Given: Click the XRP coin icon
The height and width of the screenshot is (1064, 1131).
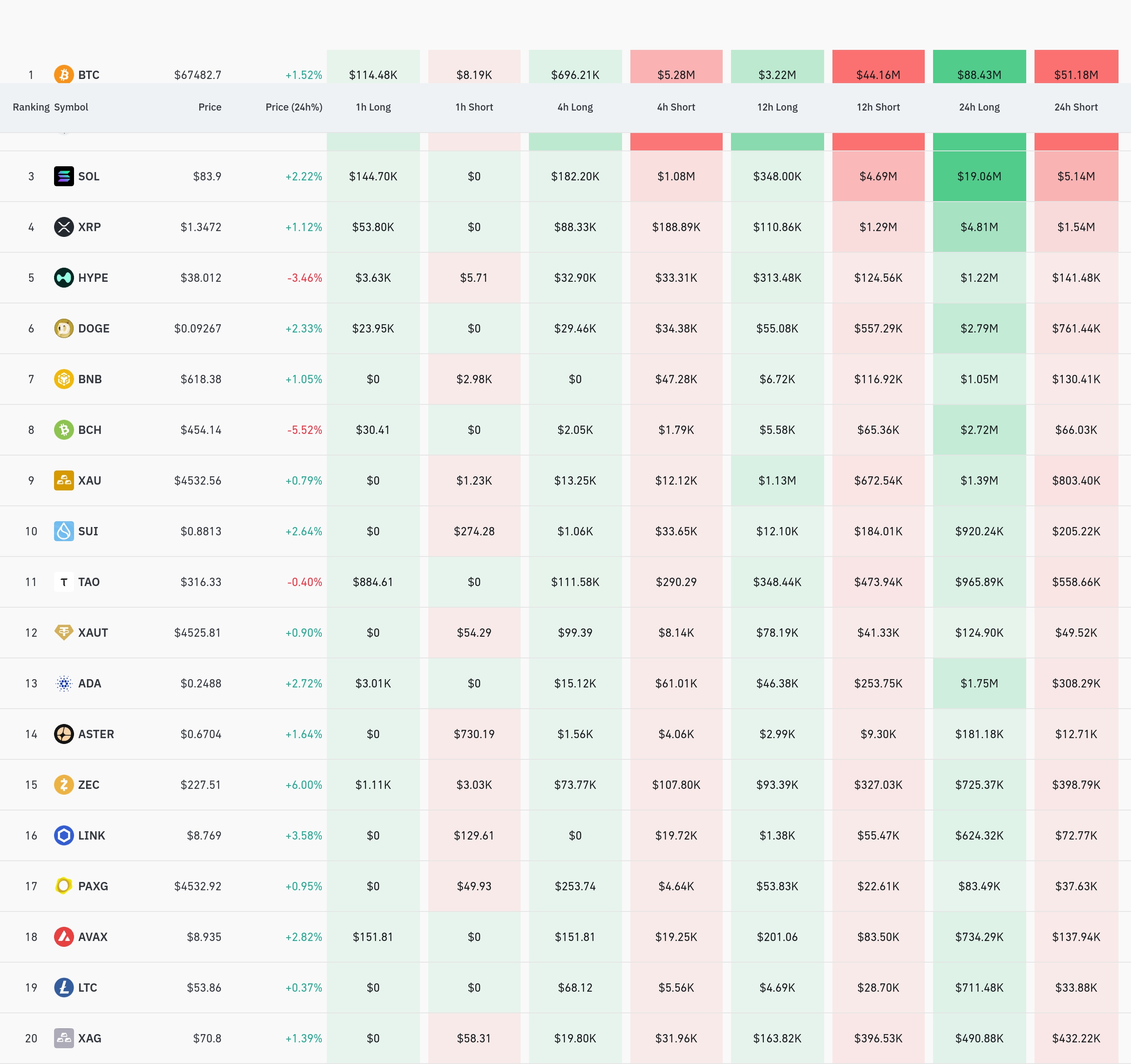Looking at the screenshot, I should coord(64,227).
